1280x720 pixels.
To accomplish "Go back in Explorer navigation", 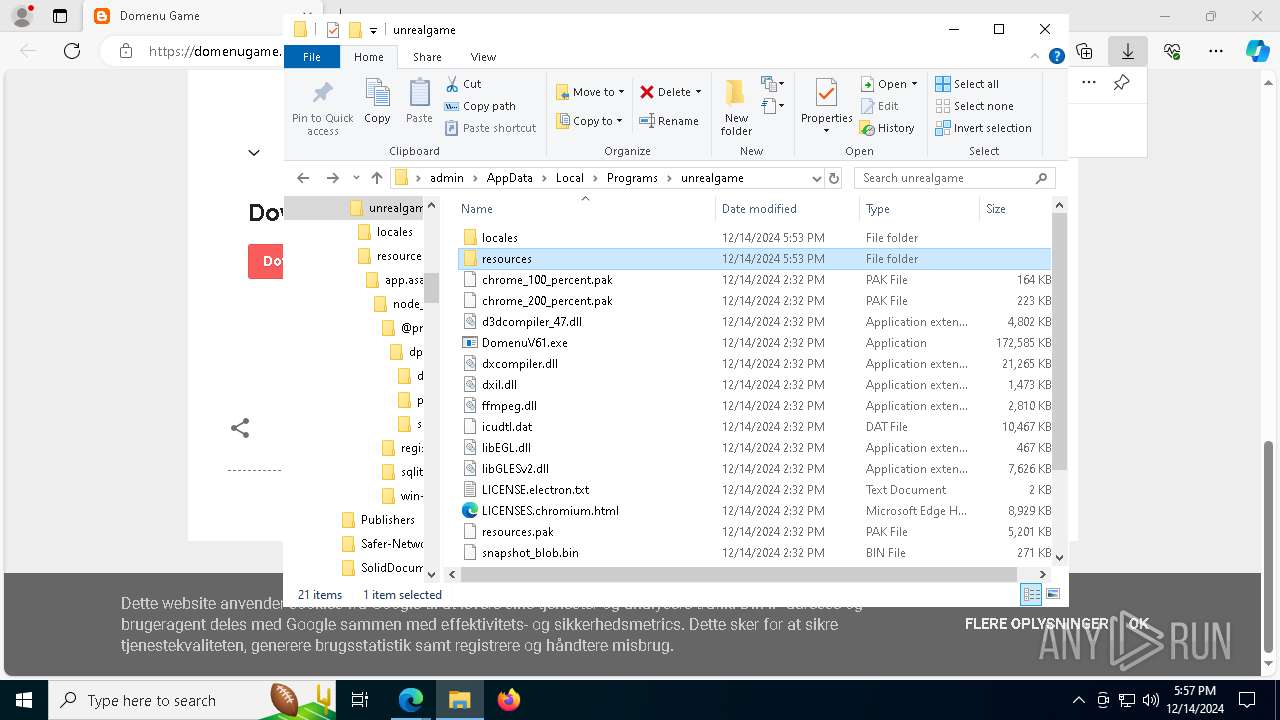I will pos(303,178).
